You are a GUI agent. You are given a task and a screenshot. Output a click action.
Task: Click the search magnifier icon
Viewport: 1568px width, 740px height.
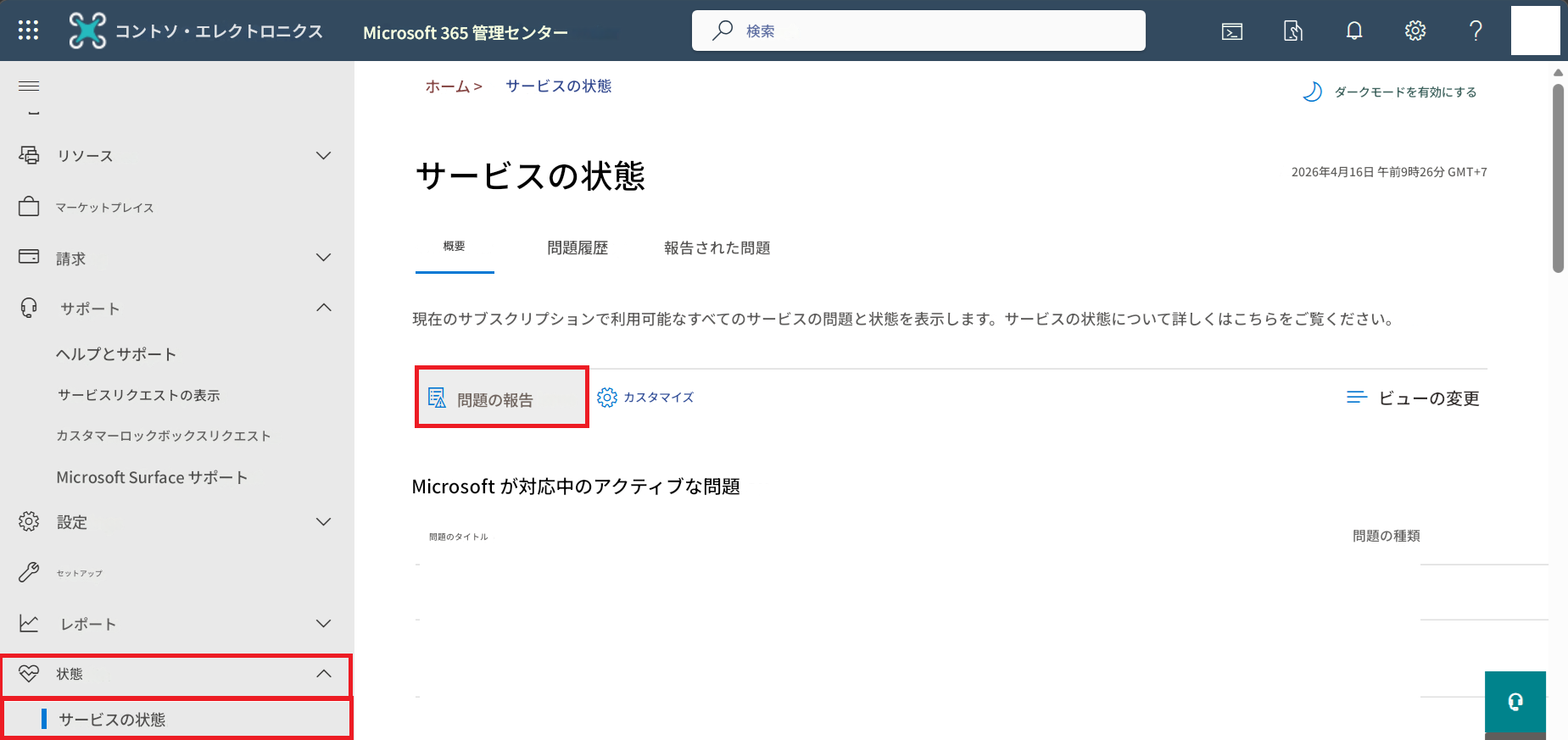(x=723, y=31)
